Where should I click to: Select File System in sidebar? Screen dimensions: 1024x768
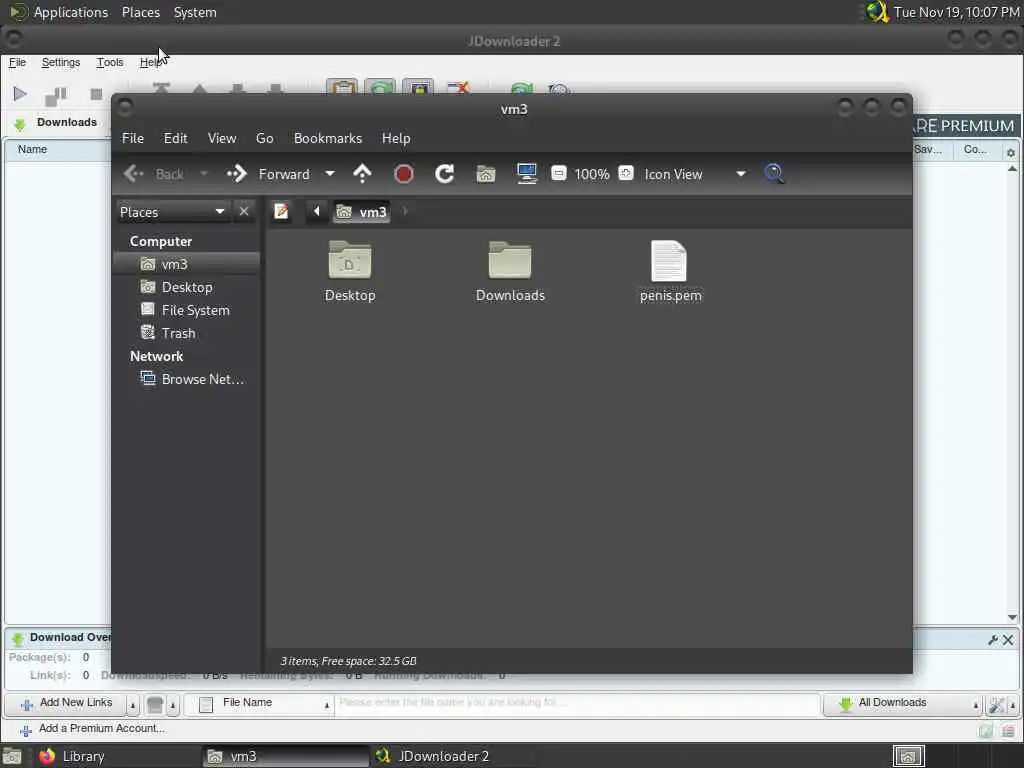pyautogui.click(x=187, y=310)
